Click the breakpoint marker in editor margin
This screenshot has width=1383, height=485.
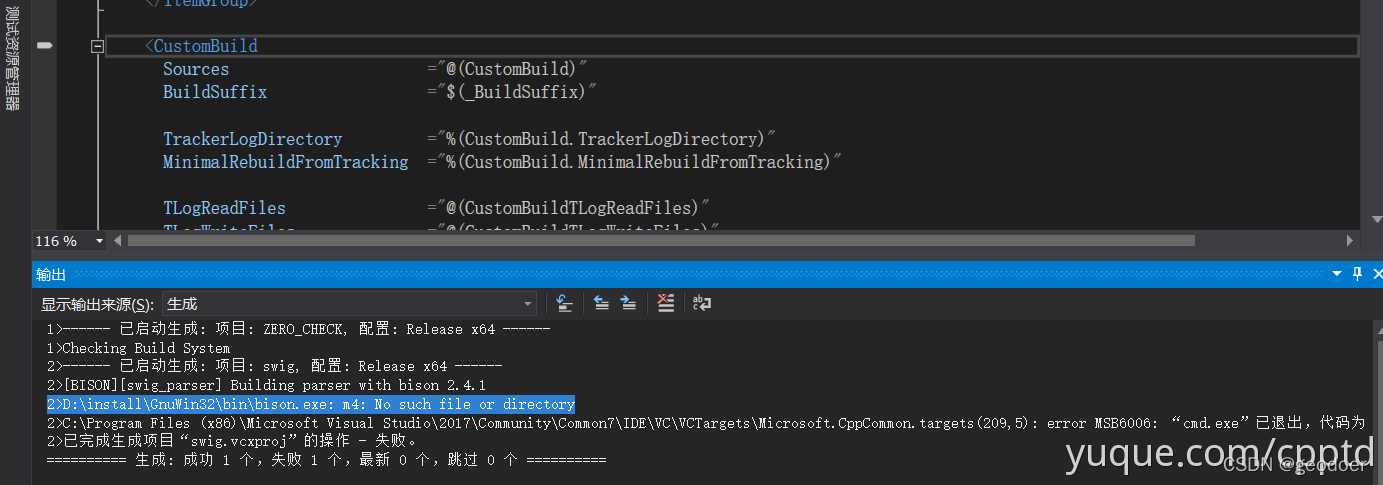pyautogui.click(x=43, y=46)
